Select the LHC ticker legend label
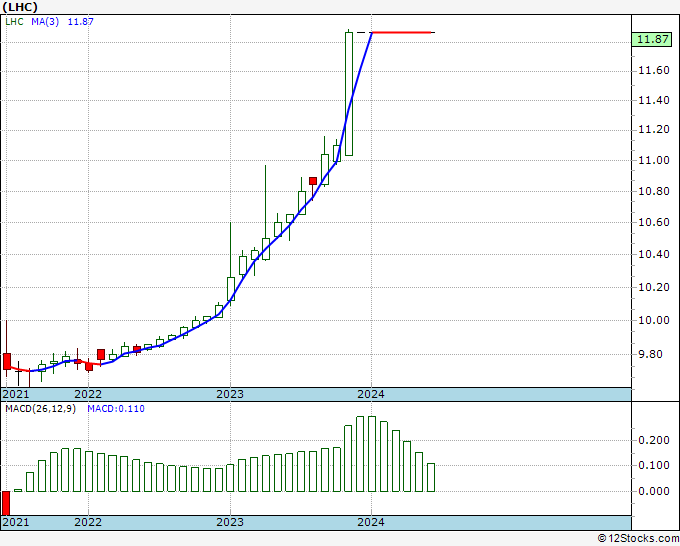 tap(14, 22)
